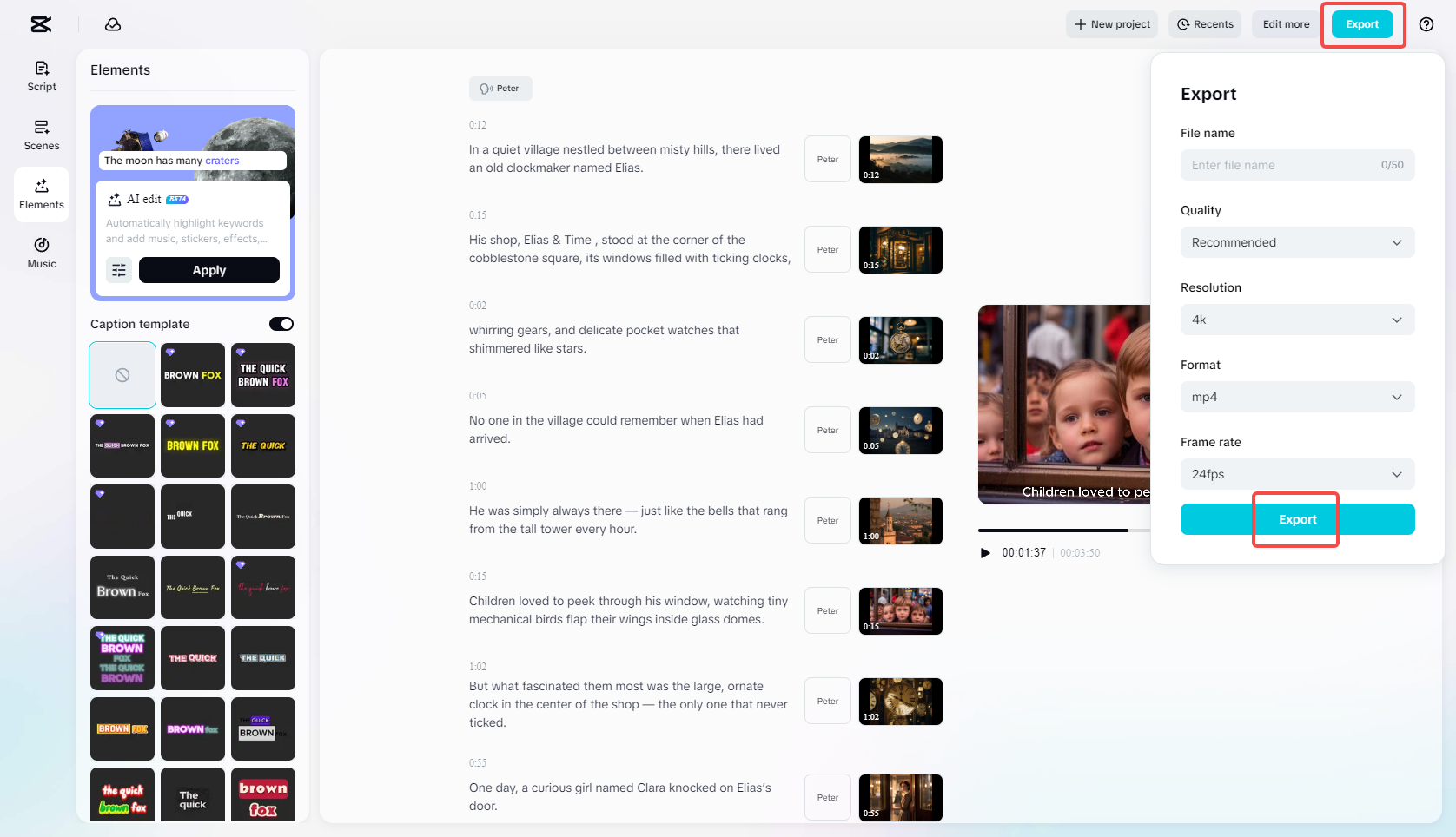Pick the all-yellow BROWN FOX caption template

[x=193, y=445]
